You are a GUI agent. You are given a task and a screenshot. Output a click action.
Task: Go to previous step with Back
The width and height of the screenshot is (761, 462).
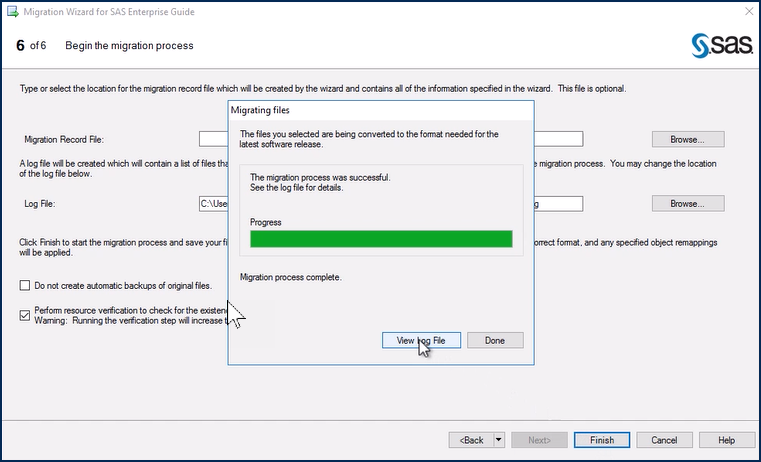pos(472,440)
